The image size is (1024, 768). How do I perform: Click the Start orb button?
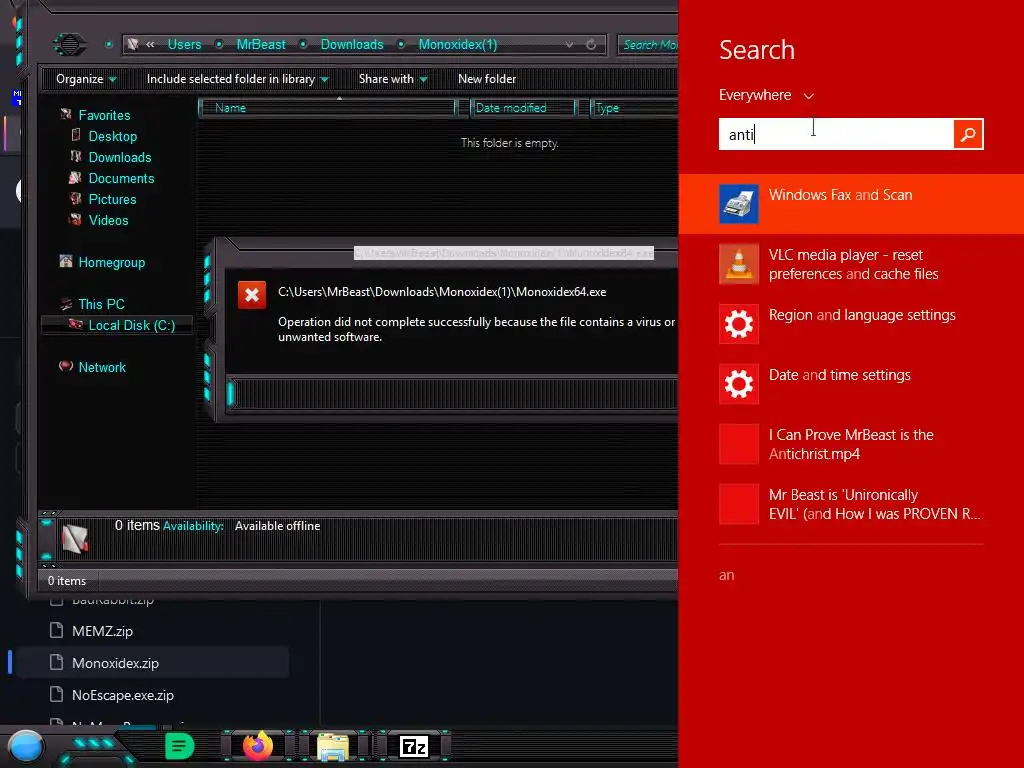pos(26,747)
